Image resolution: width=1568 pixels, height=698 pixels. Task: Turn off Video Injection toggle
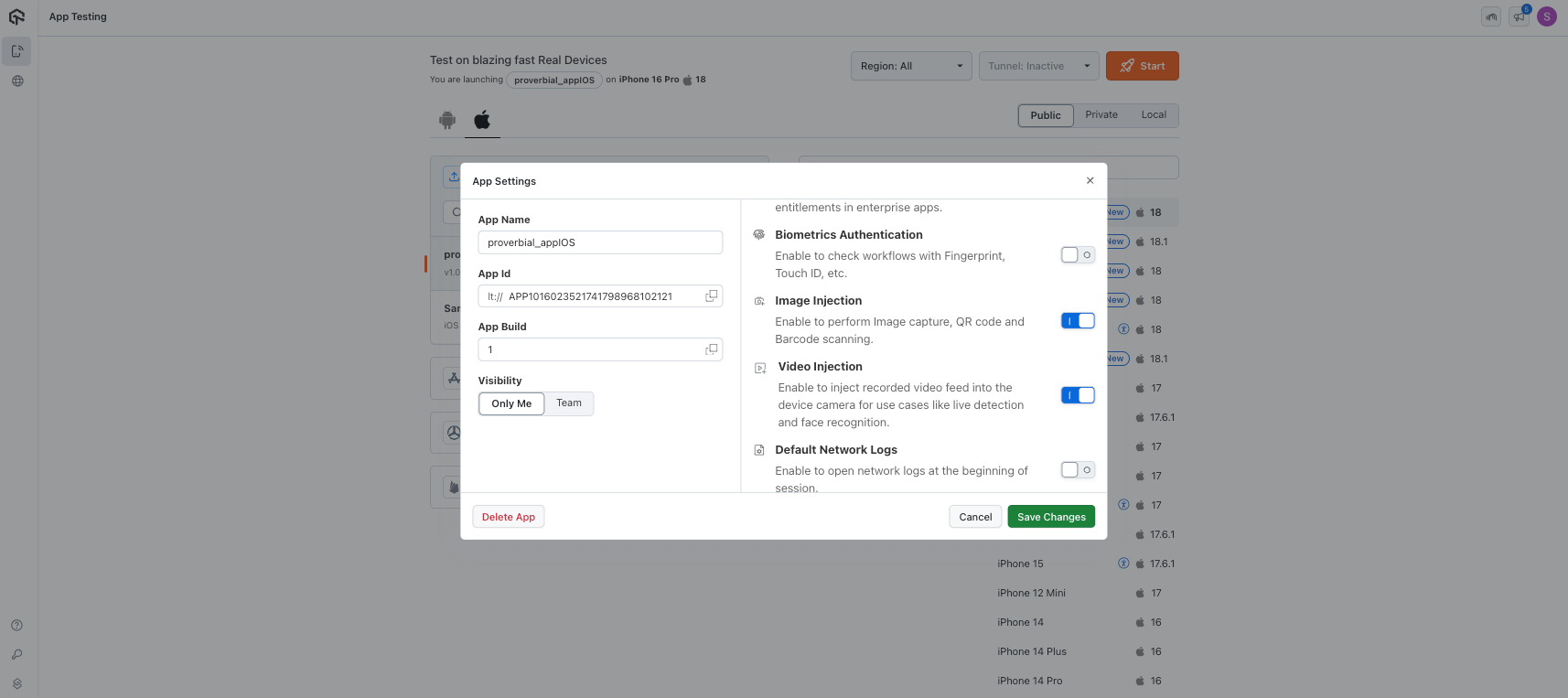pyautogui.click(x=1078, y=395)
